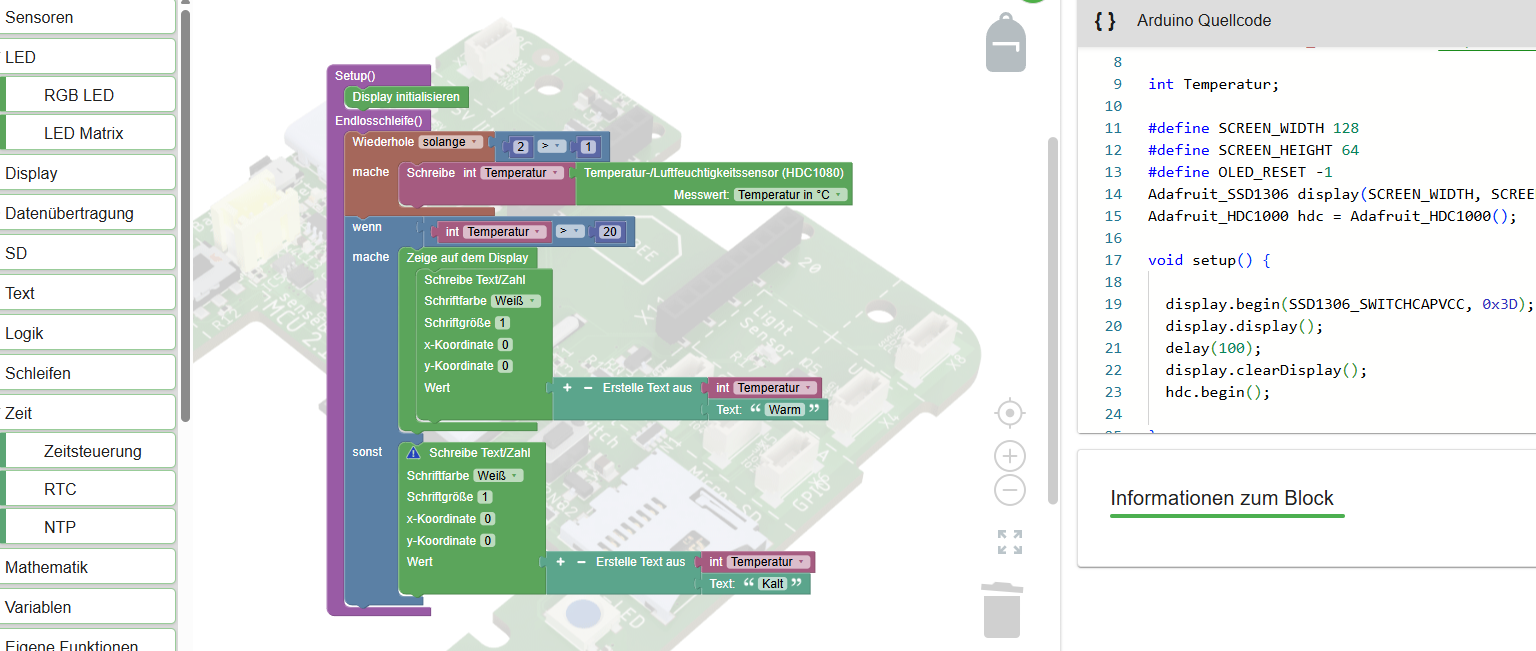Click the fit-to-screen arrows icon
The height and width of the screenshot is (651, 1536).
coord(1010,542)
